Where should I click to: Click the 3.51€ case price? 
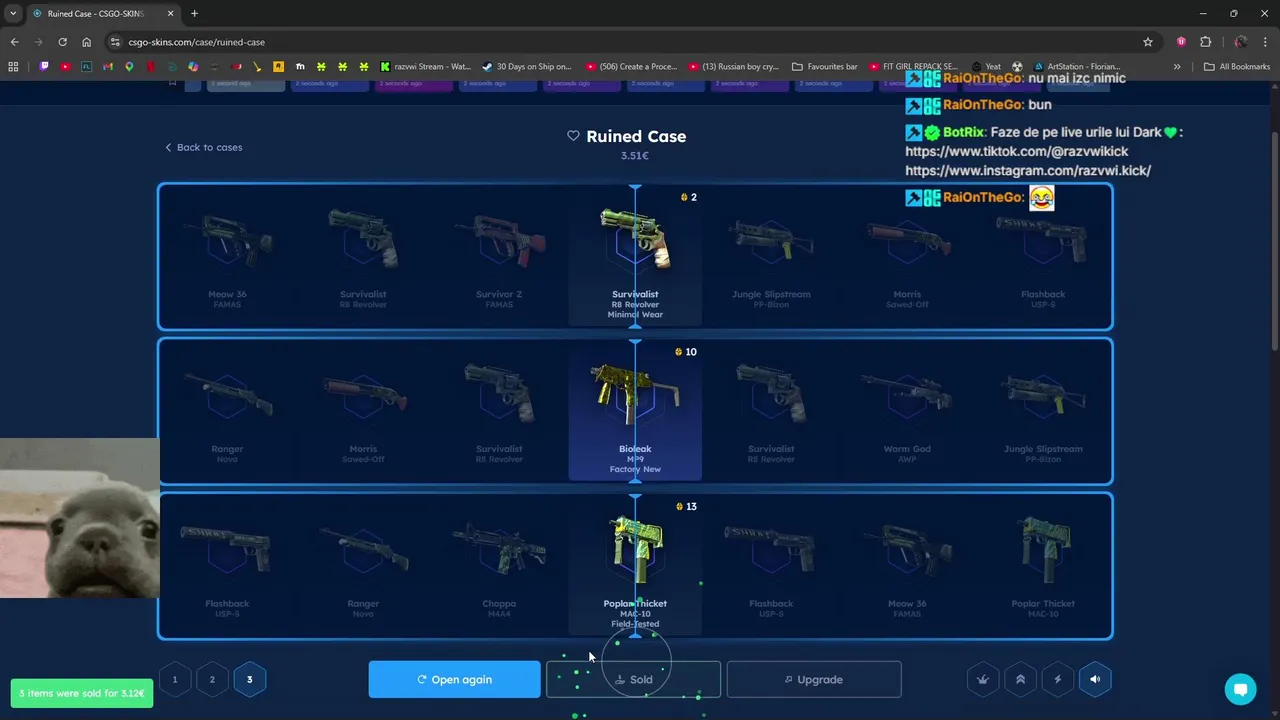click(635, 156)
